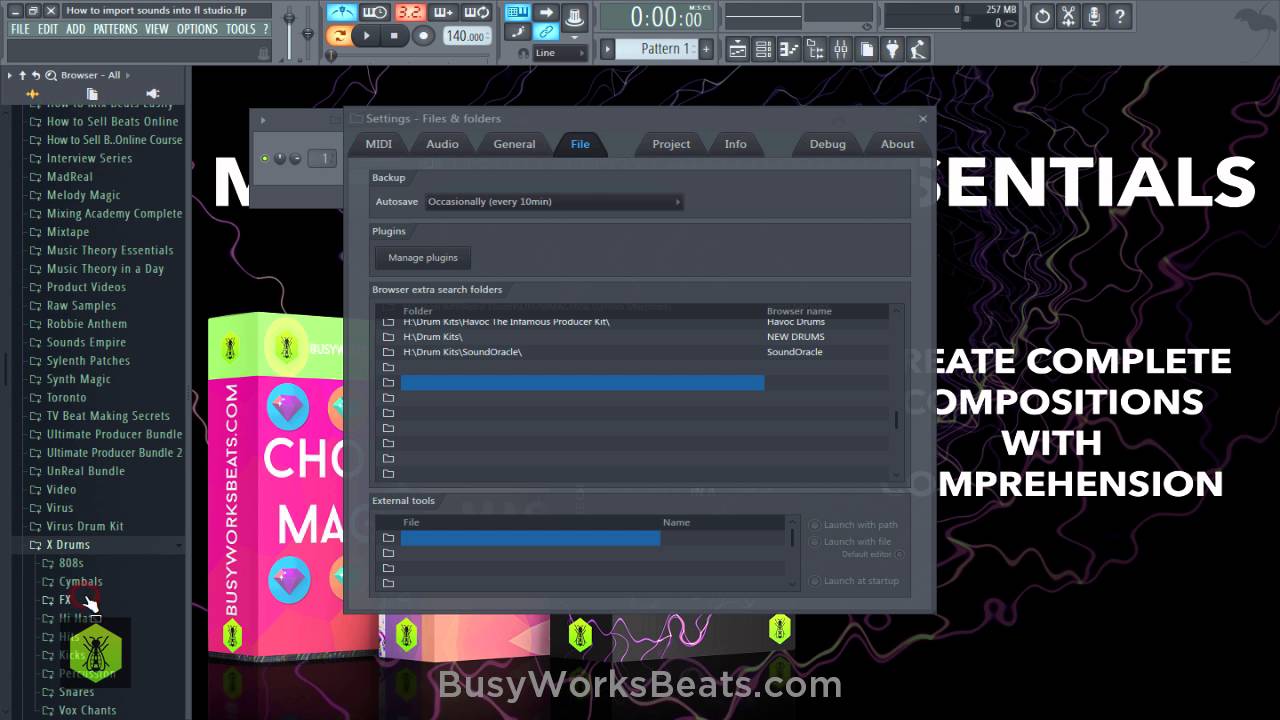The height and width of the screenshot is (720, 1280).
Task: Switch to the Project settings tab
Action: pyautogui.click(x=671, y=144)
